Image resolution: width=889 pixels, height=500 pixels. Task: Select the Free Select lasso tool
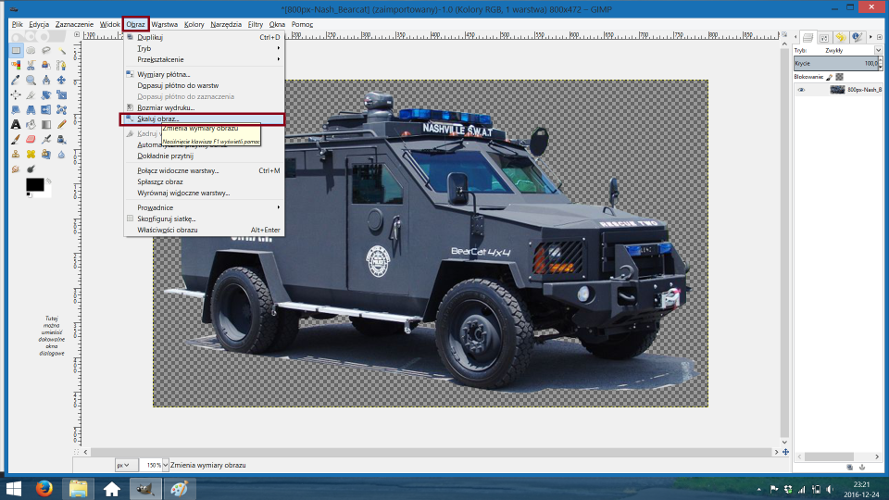click(x=46, y=50)
